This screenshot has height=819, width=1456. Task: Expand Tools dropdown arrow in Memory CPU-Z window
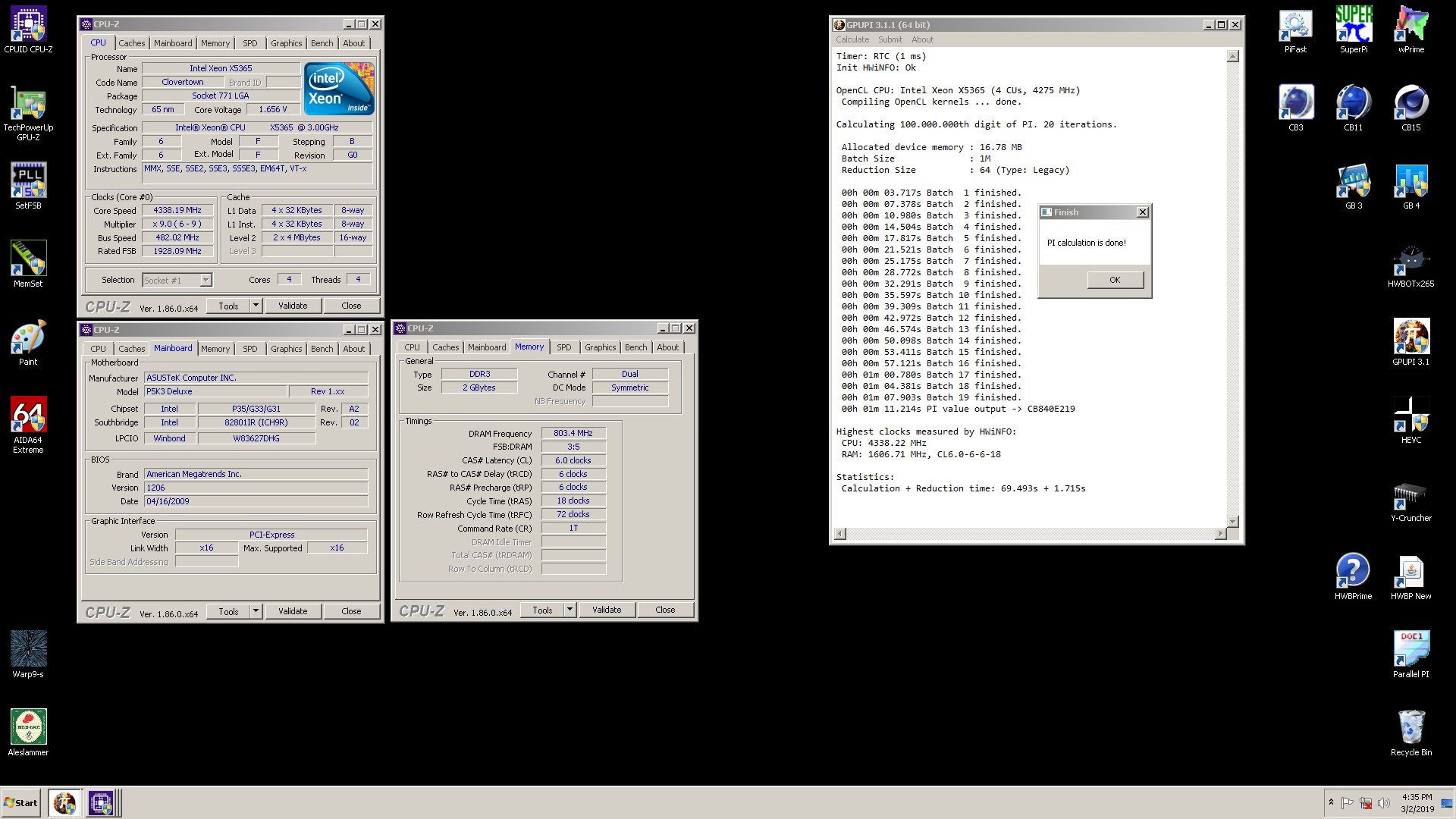pyautogui.click(x=570, y=610)
